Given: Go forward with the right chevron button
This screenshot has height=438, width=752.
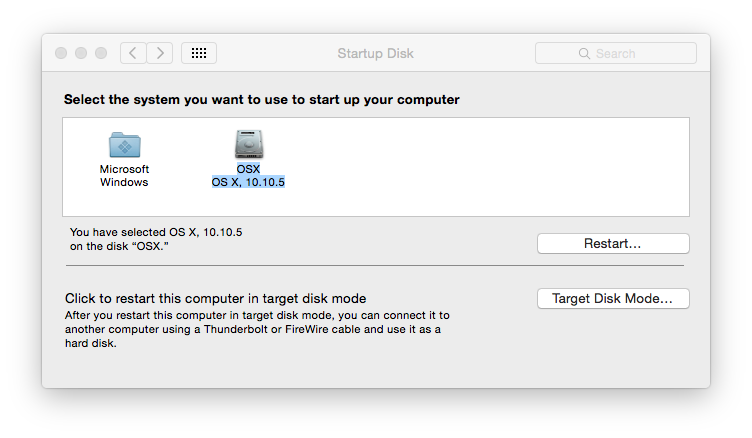Looking at the screenshot, I should (x=160, y=53).
